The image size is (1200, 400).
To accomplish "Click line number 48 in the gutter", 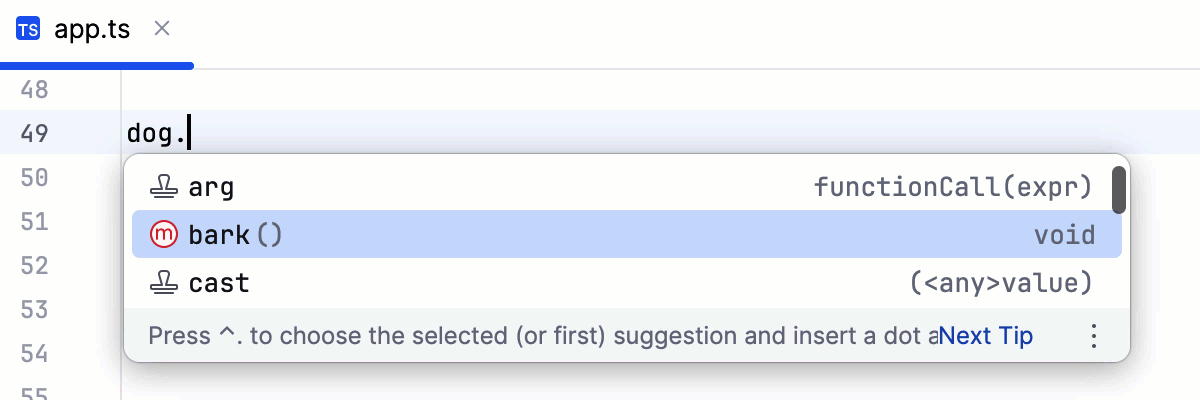I will [x=34, y=90].
